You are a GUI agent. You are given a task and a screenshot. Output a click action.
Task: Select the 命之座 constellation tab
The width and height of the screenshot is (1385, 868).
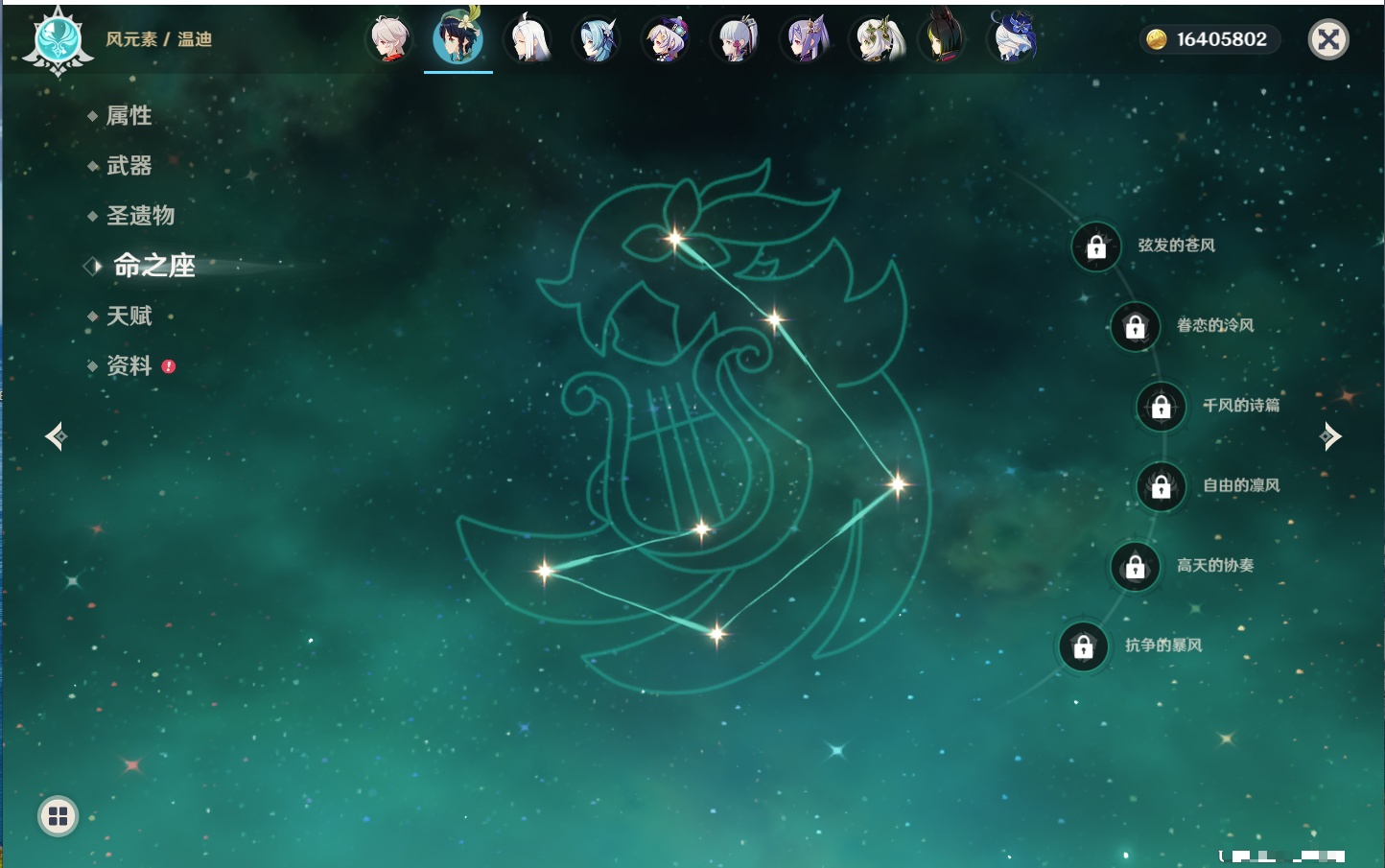tap(153, 266)
